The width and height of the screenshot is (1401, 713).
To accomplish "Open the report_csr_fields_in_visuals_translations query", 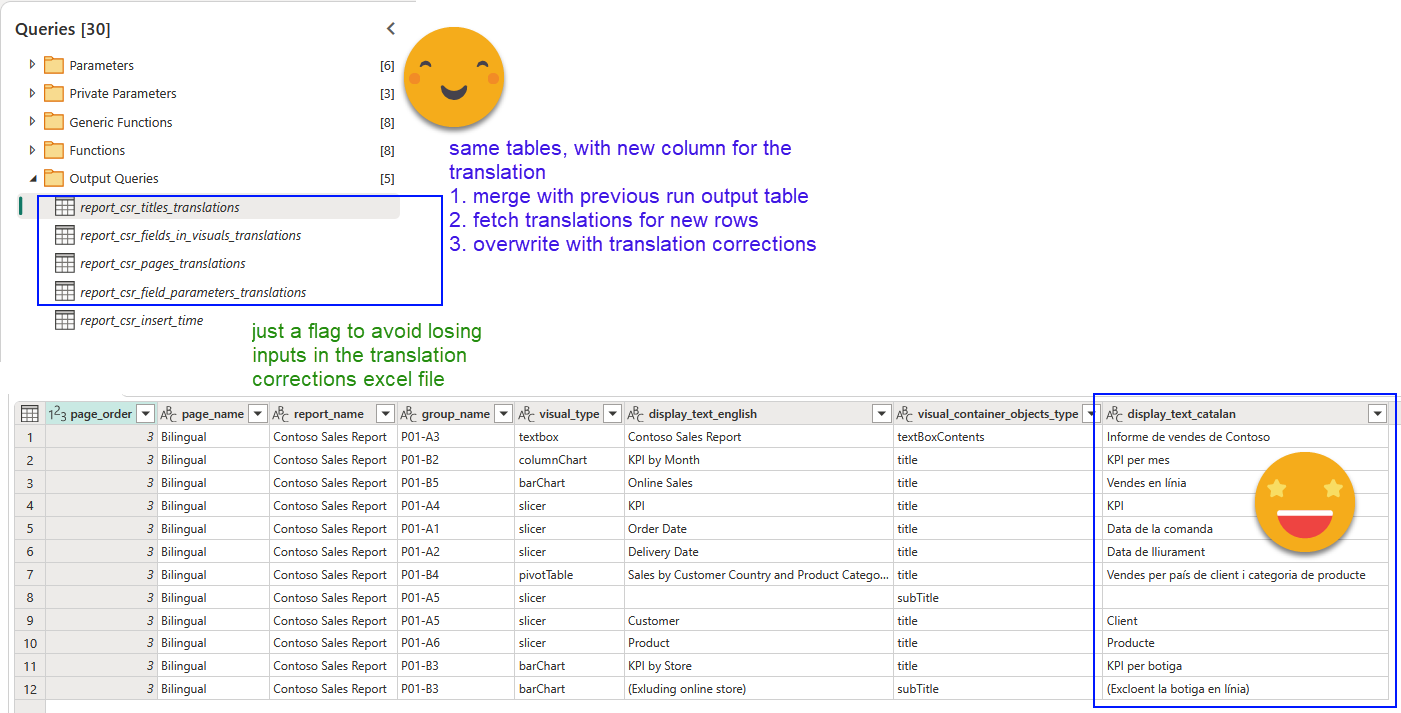I will point(190,236).
